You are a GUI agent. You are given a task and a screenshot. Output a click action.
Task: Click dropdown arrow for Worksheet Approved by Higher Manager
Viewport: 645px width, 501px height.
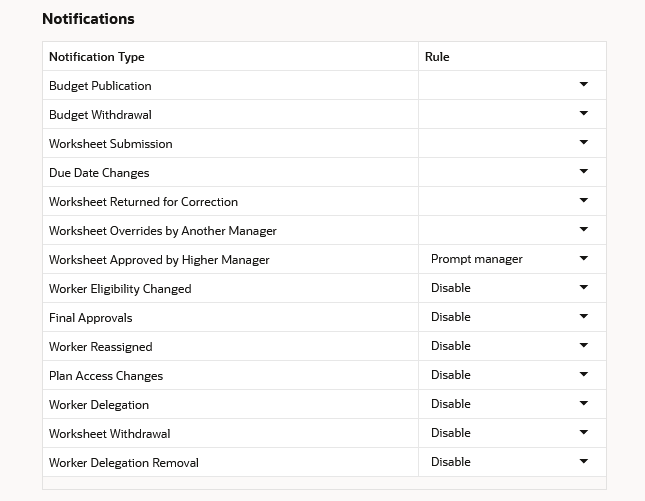583,258
